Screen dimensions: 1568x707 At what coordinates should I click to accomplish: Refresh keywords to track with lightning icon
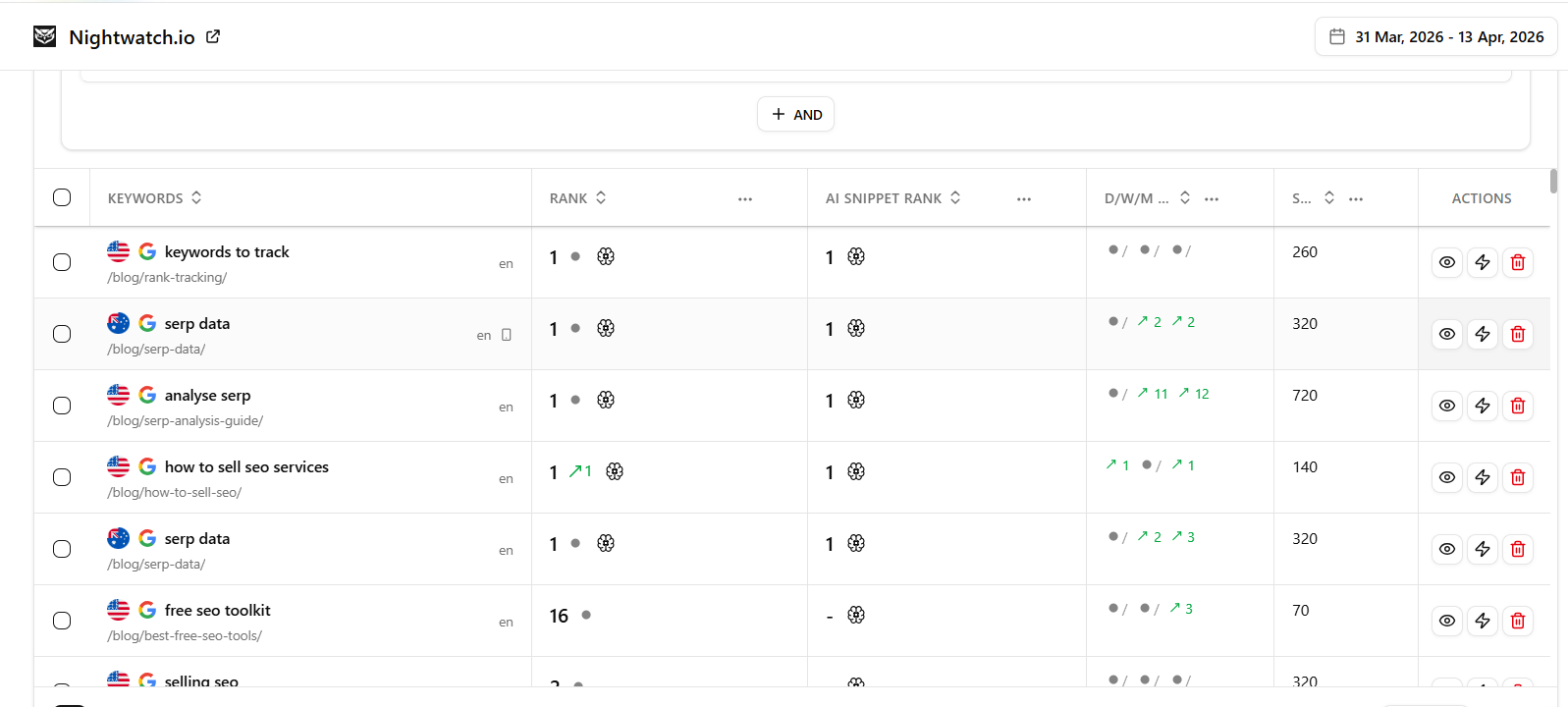coord(1483,262)
